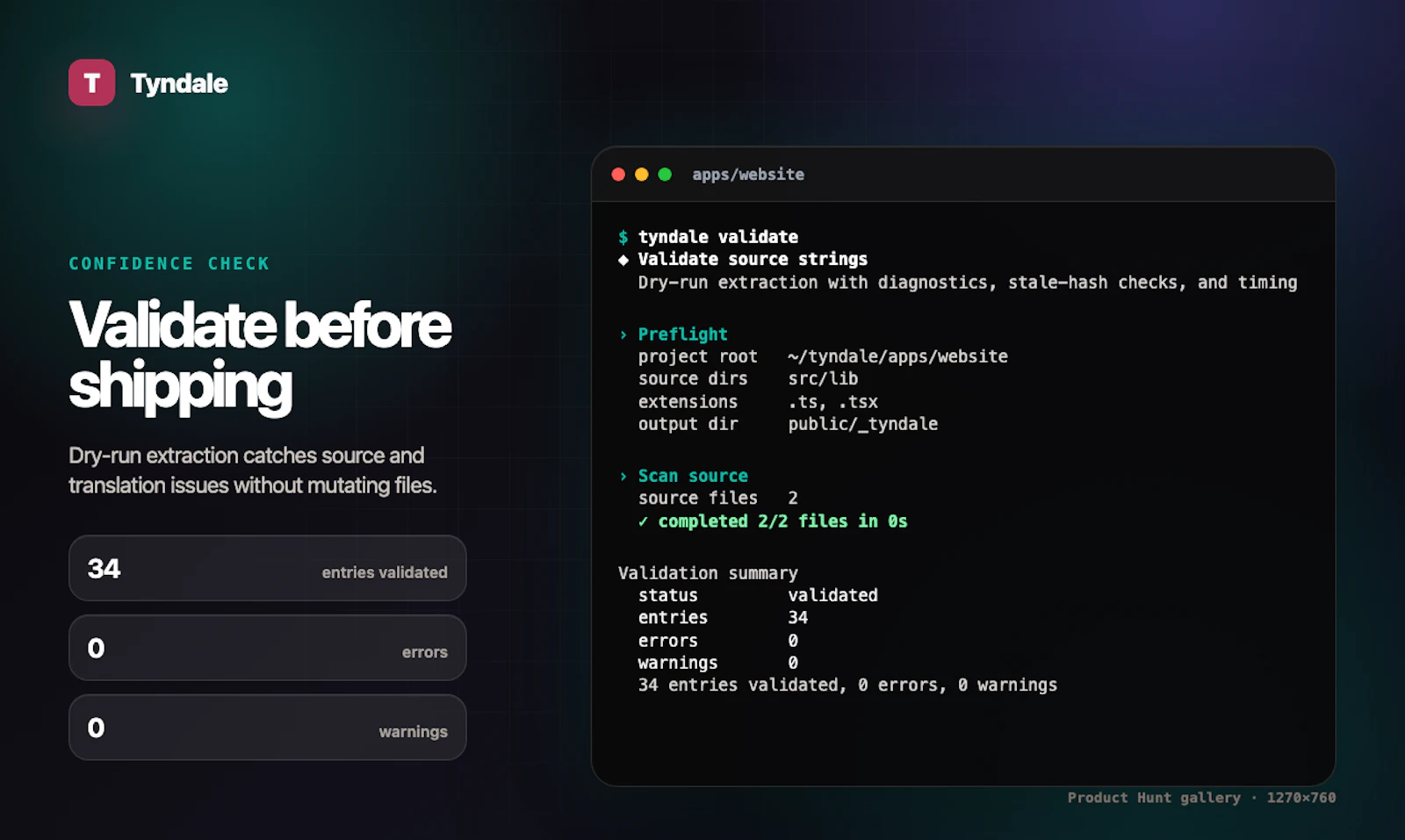Click source dirs value src/lib

pos(823,378)
